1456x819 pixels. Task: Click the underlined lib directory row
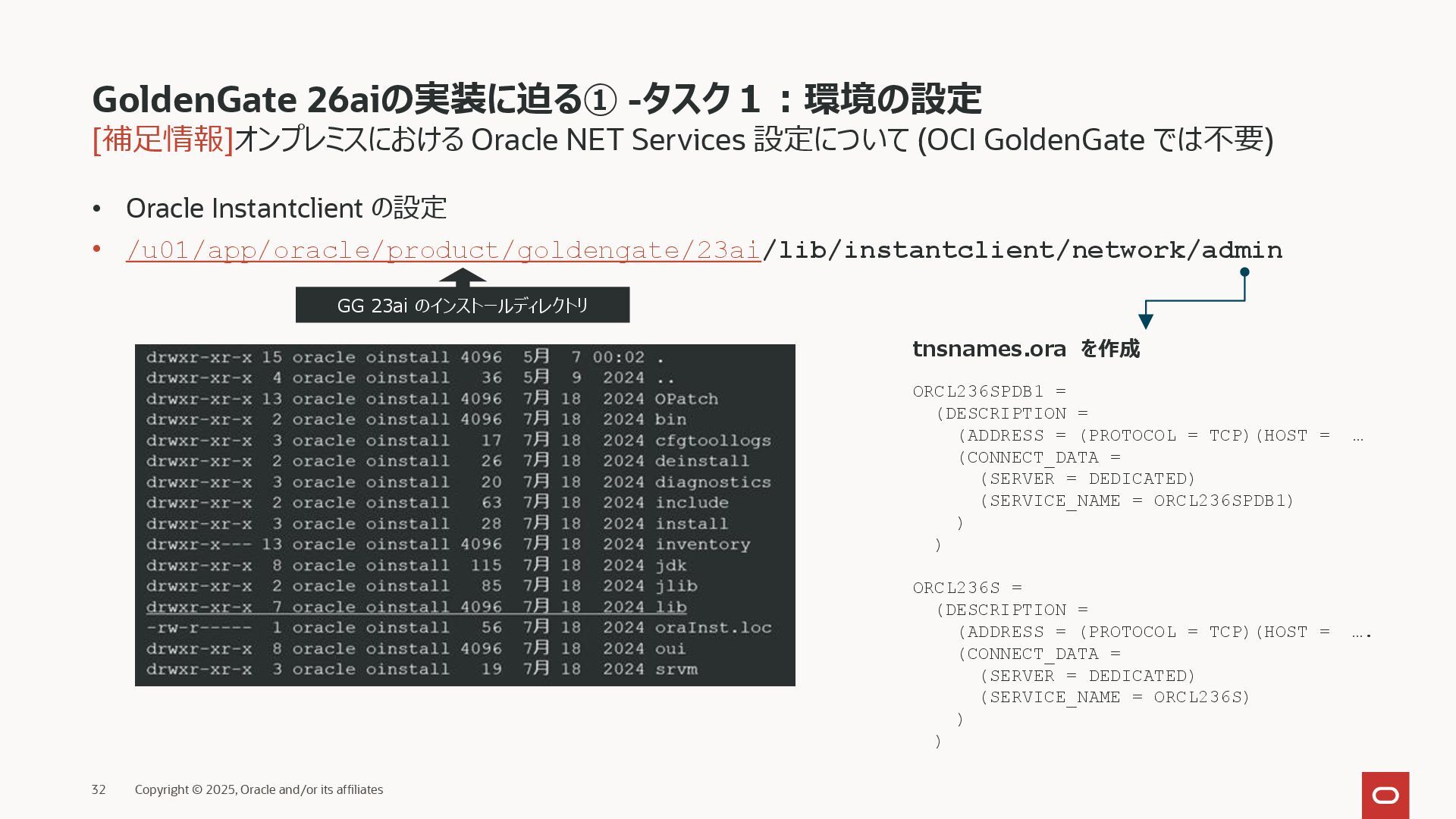416,607
